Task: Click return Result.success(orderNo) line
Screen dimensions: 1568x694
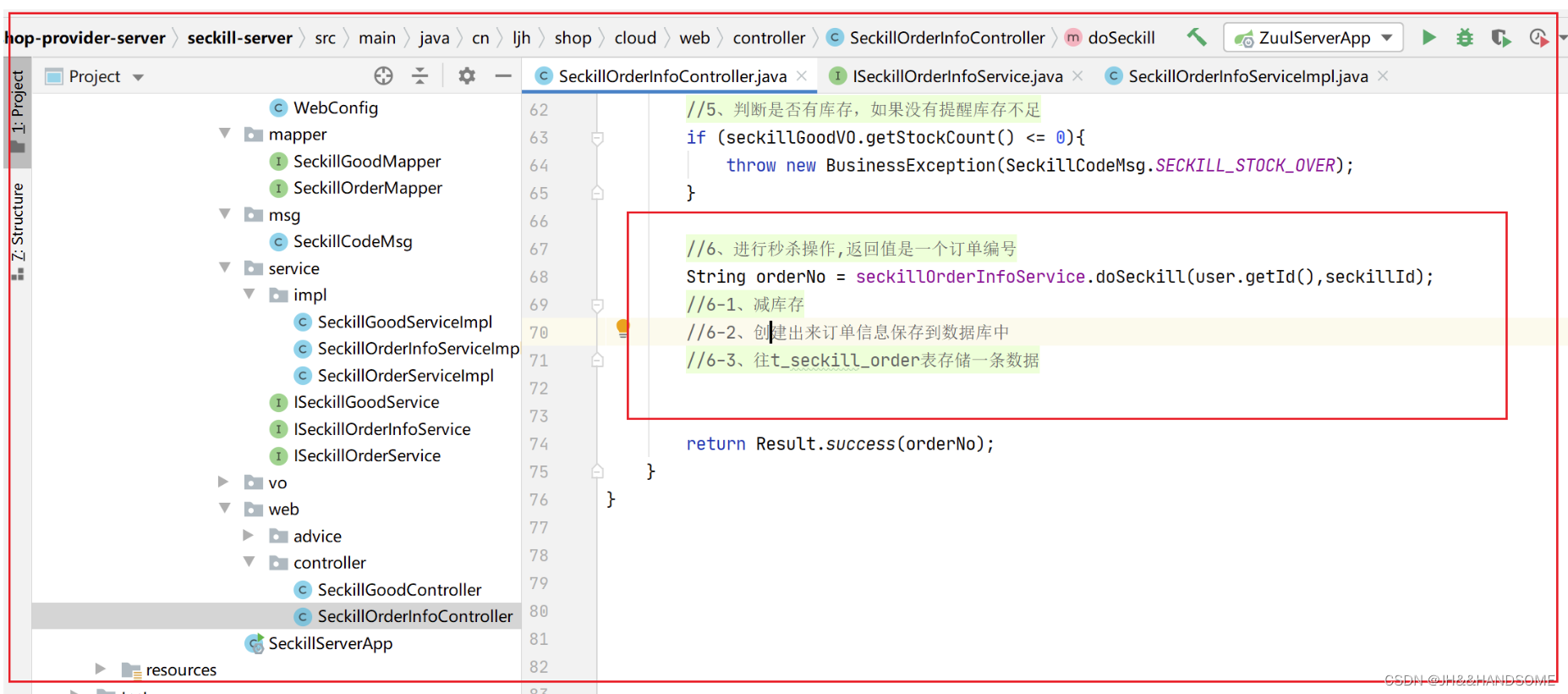Action: (840, 443)
